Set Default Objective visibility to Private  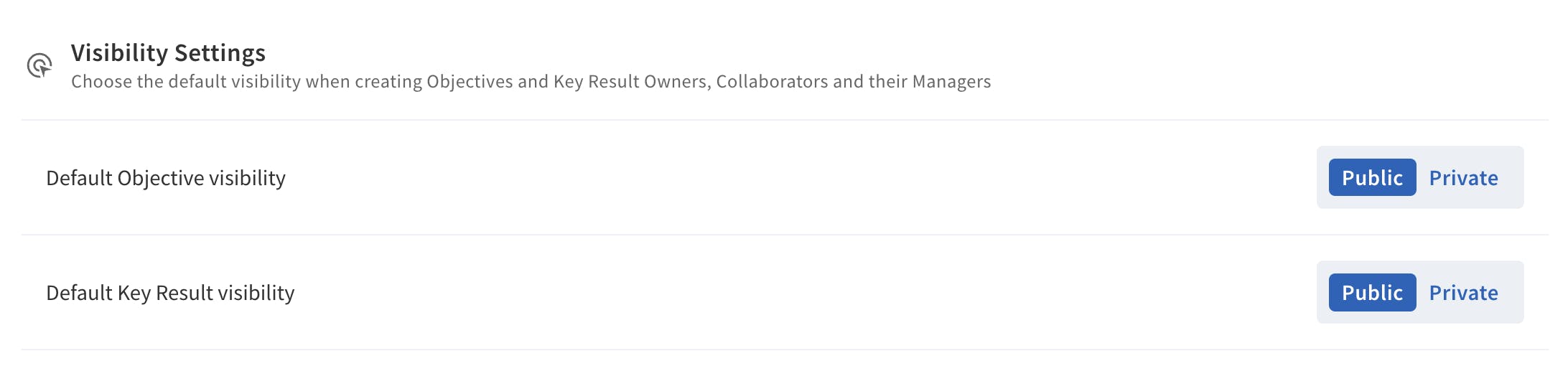coord(1462,177)
